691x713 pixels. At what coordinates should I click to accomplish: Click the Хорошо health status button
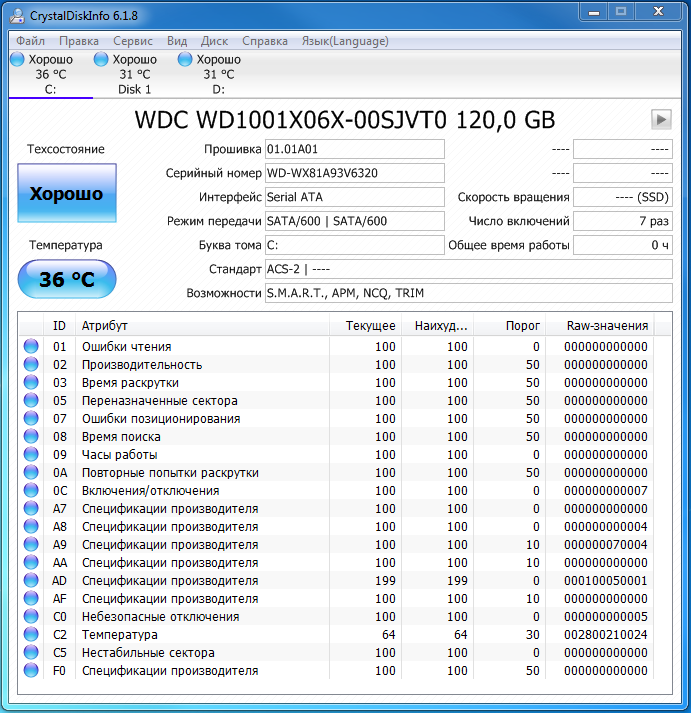click(x=67, y=193)
